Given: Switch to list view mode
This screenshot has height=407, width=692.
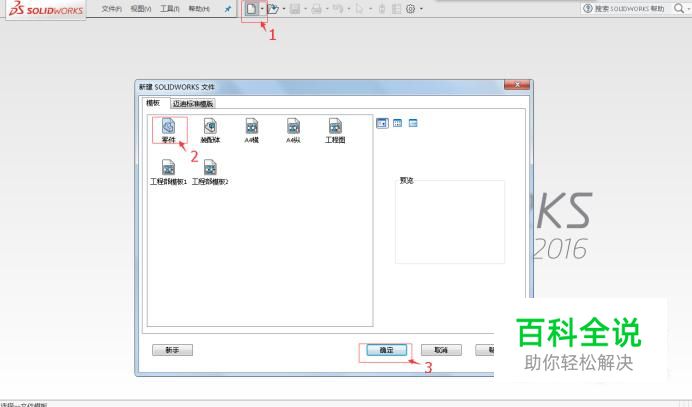Looking at the screenshot, I should [x=397, y=123].
